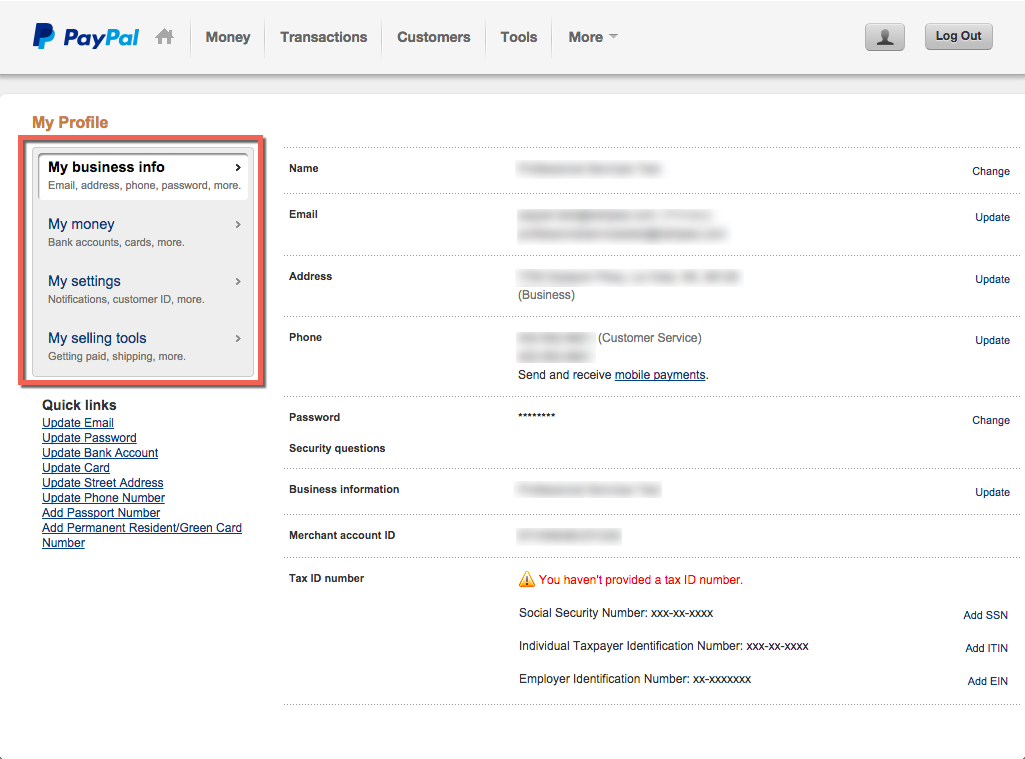Click Update in the Email row
Image resolution: width=1025 pixels, height=759 pixels.
[992, 217]
